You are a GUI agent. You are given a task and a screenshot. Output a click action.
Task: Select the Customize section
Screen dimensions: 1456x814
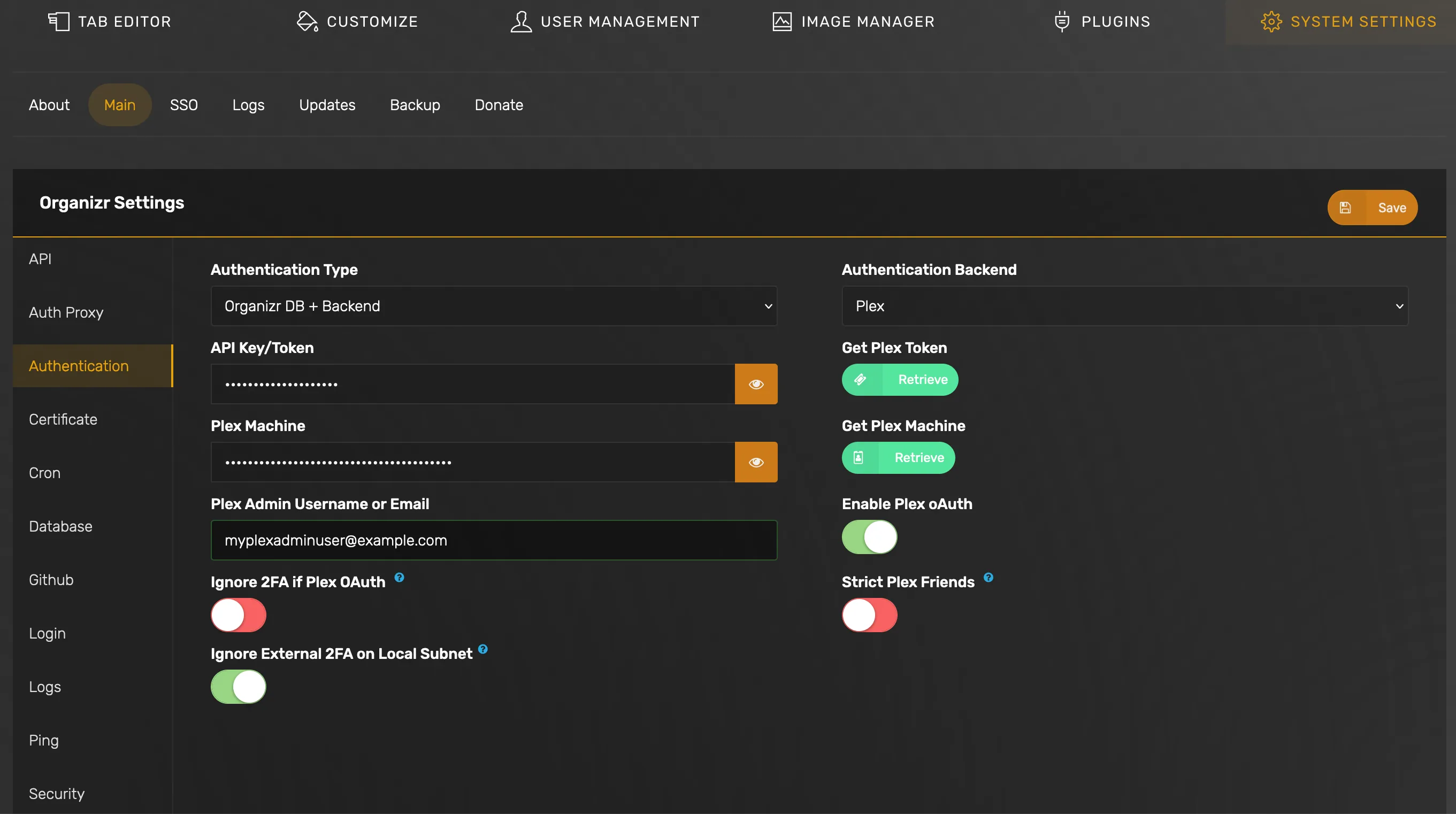pyautogui.click(x=357, y=21)
